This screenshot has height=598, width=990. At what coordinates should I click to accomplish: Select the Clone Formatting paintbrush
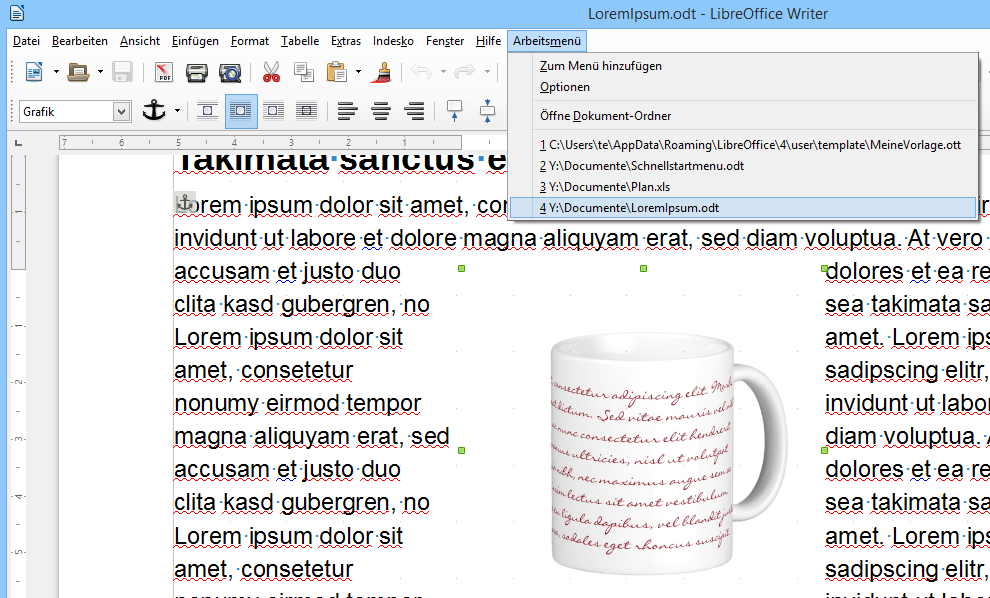tap(381, 72)
